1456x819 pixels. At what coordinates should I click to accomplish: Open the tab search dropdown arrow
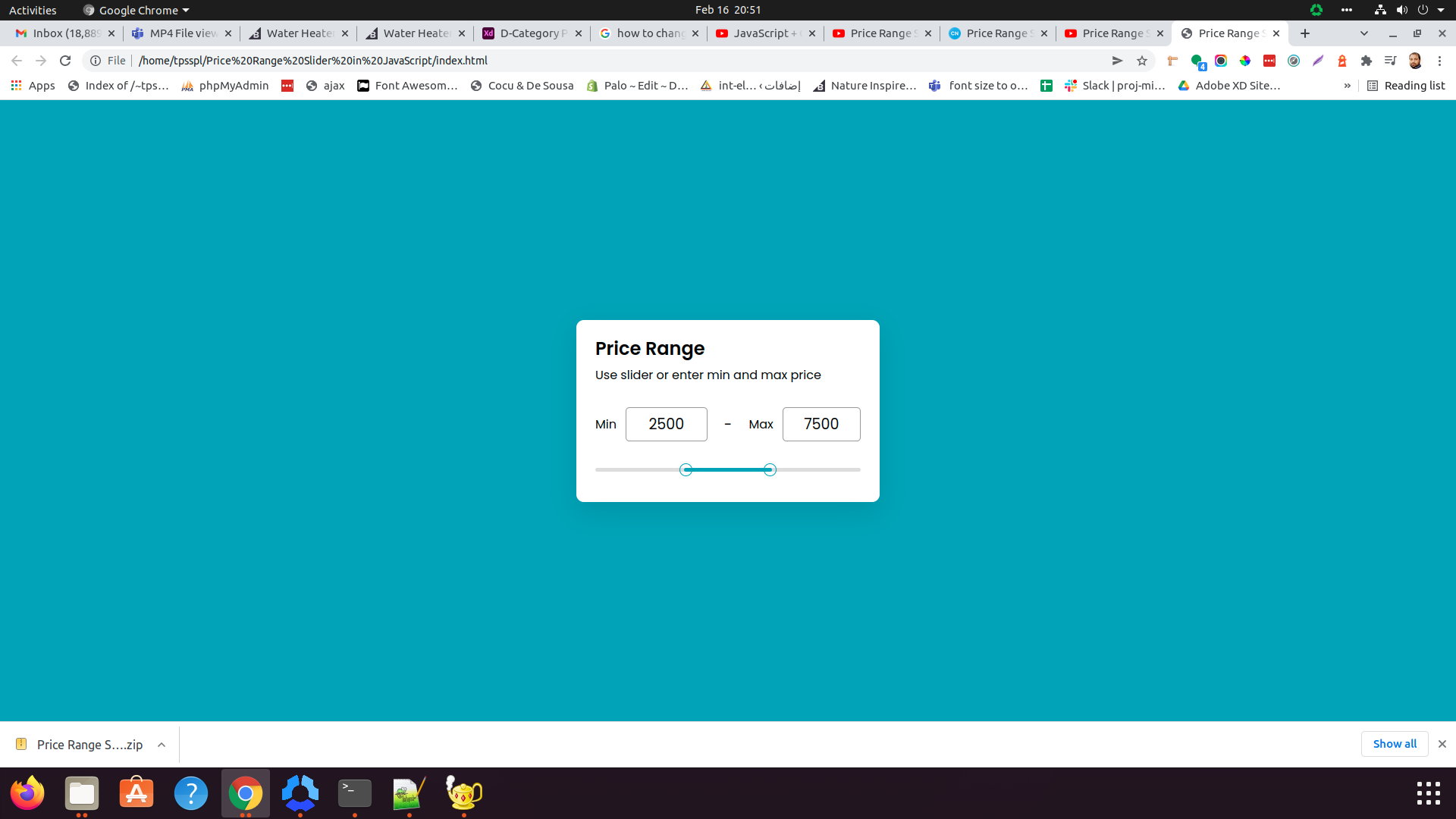(1364, 33)
